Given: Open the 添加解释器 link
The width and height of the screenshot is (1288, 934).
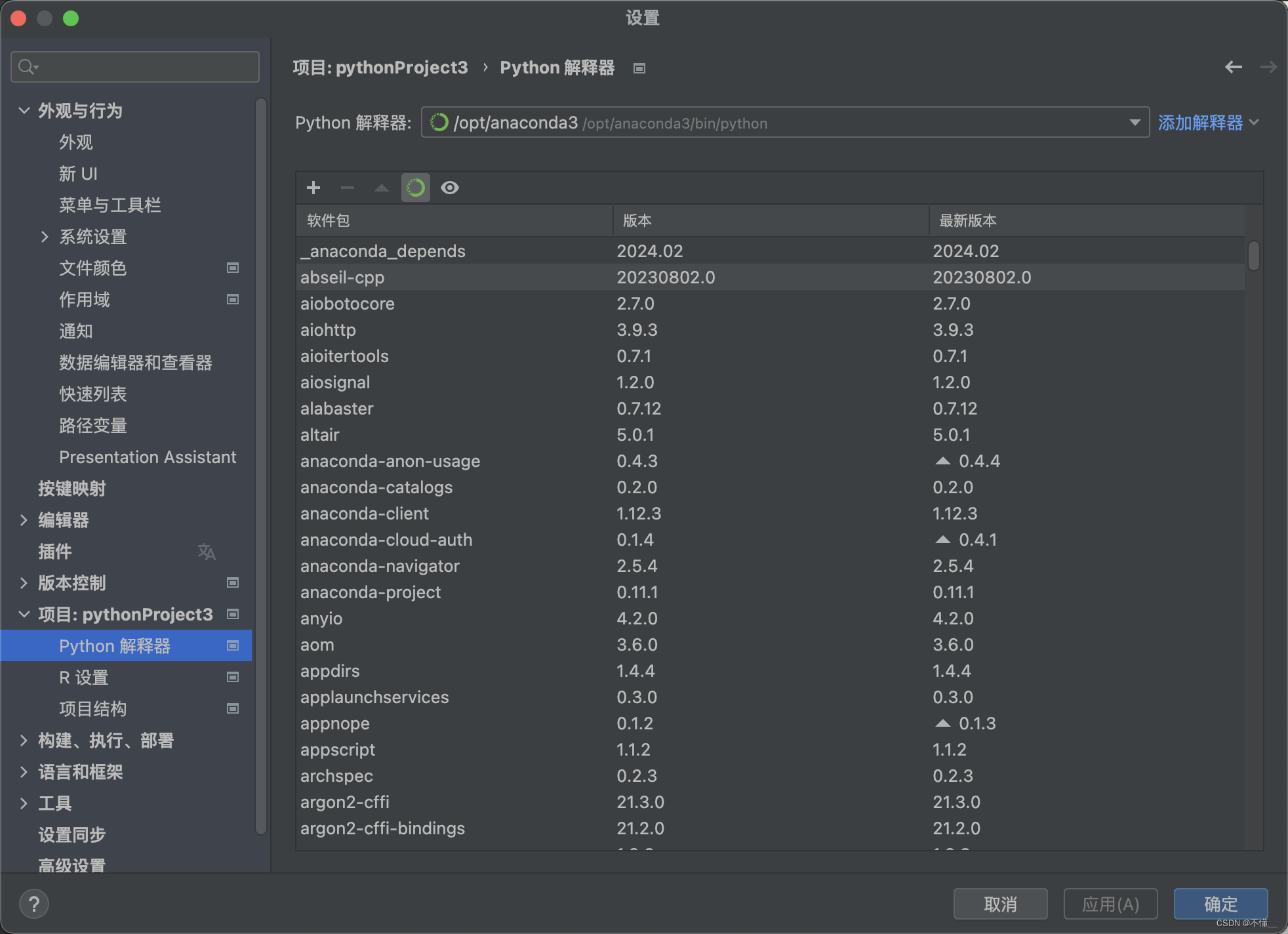Looking at the screenshot, I should 1201,123.
